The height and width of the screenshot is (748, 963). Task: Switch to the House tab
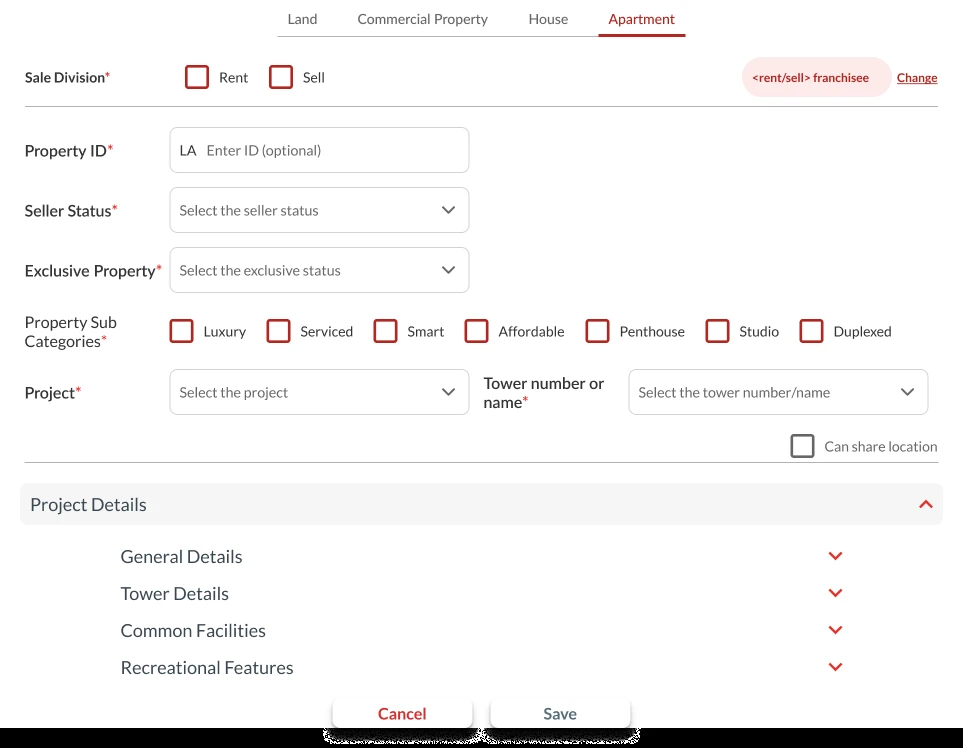click(x=548, y=19)
